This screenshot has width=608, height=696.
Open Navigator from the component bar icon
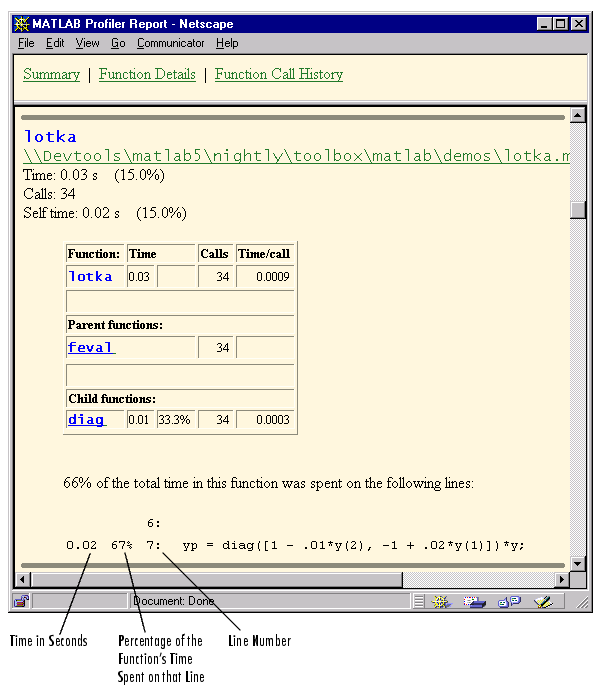(x=441, y=601)
